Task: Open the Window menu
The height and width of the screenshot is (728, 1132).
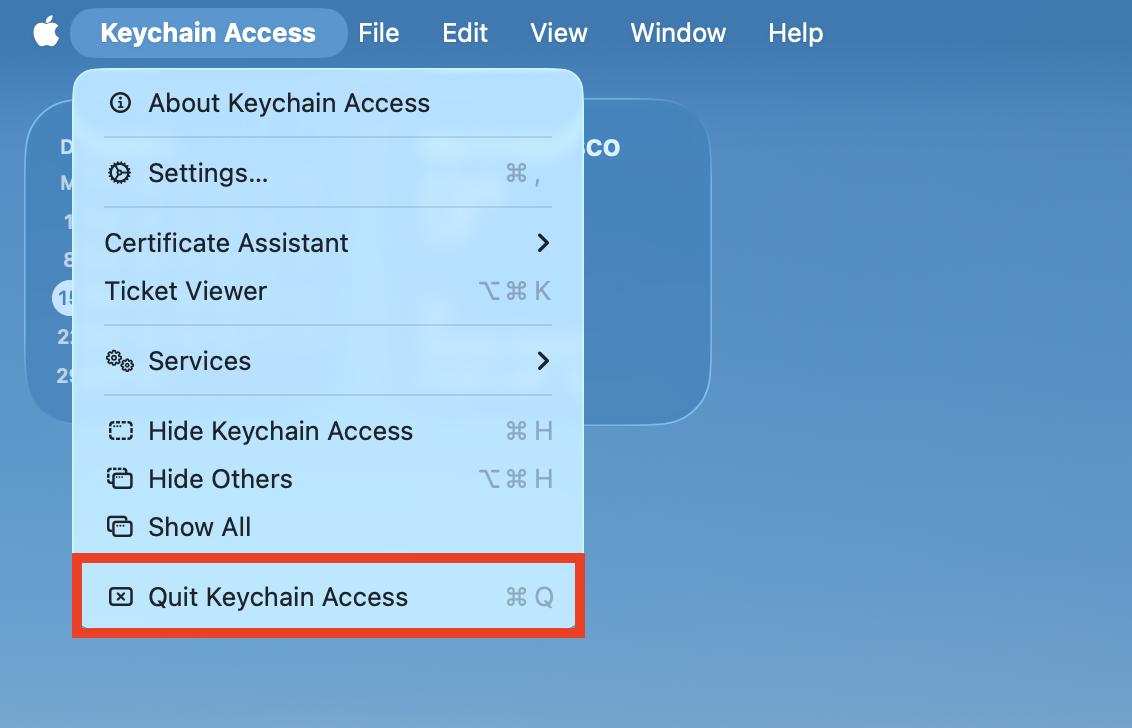Action: [677, 32]
